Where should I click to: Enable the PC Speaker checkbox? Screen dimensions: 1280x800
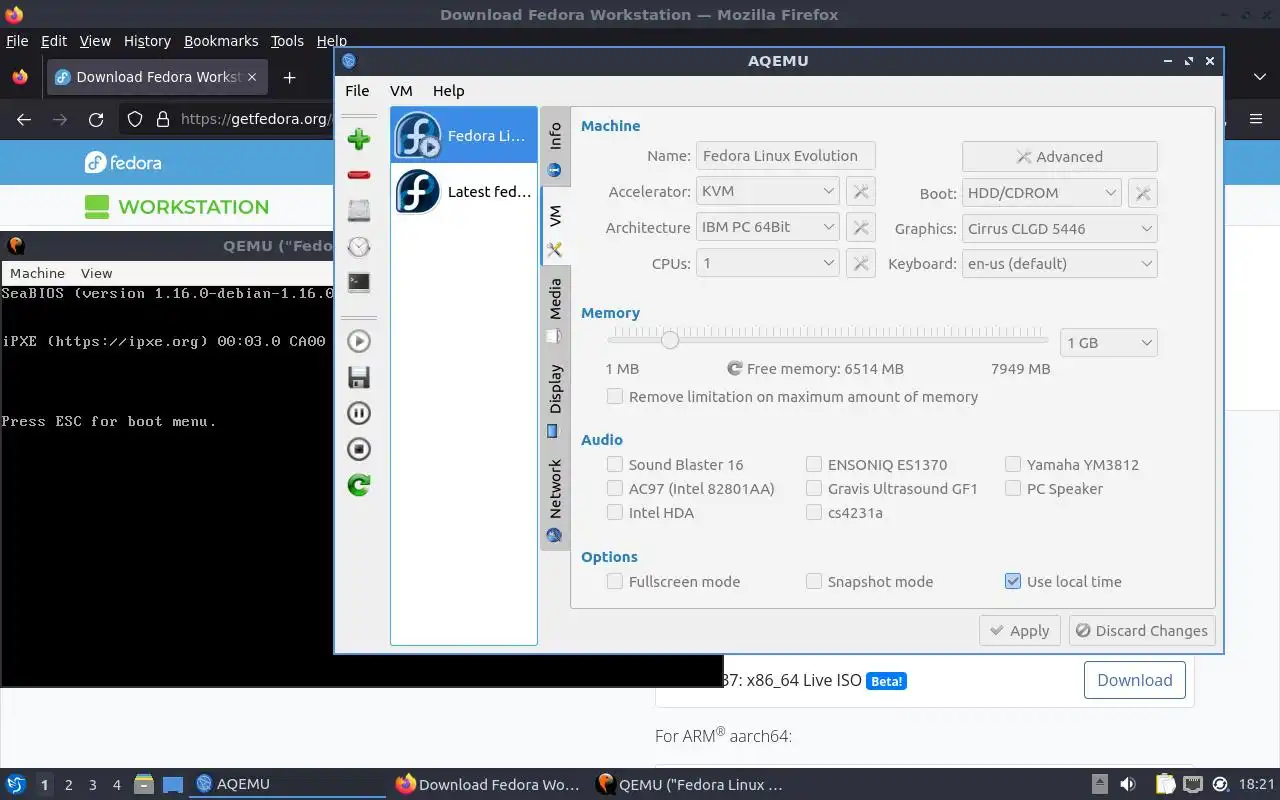tap(1053, 489)
